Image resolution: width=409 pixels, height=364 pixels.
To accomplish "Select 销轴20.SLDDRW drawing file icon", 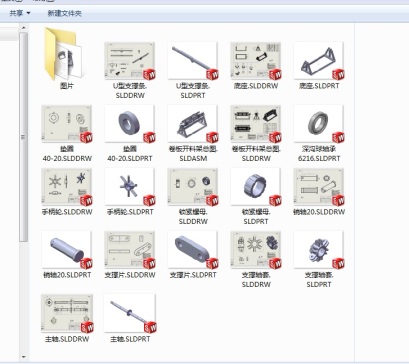I will 319,187.
